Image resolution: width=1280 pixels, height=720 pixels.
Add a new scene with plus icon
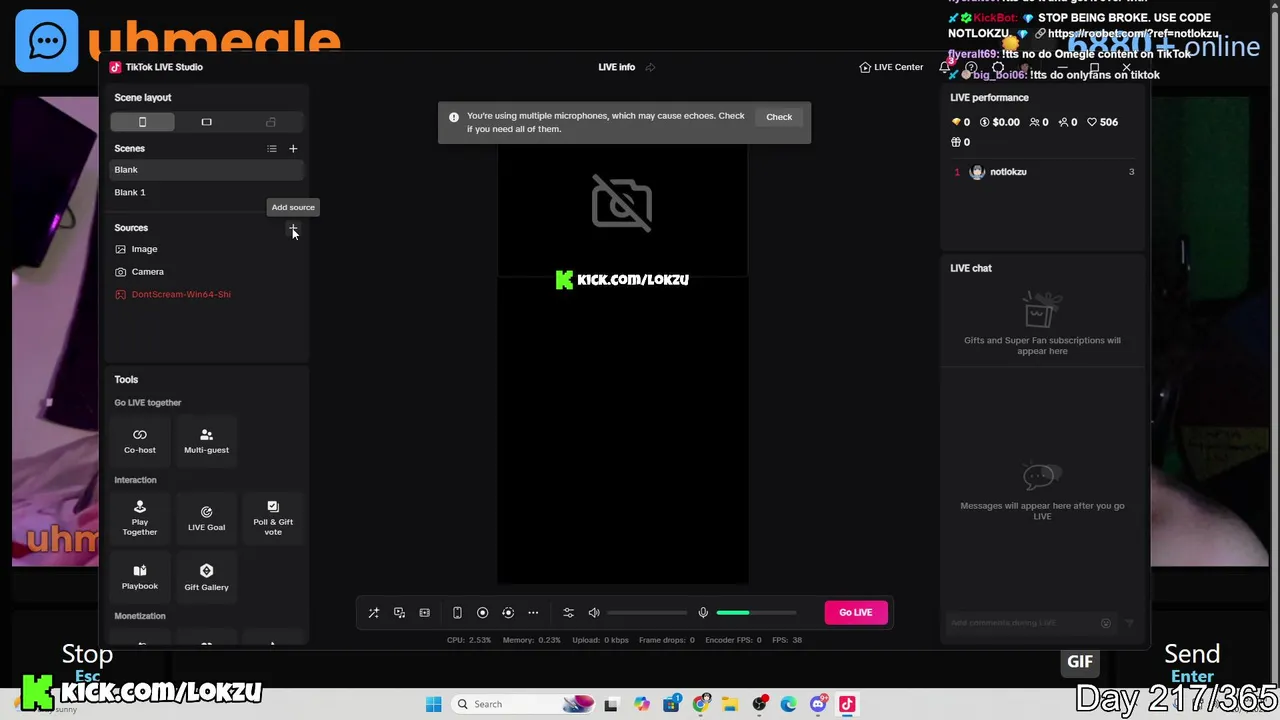click(293, 149)
